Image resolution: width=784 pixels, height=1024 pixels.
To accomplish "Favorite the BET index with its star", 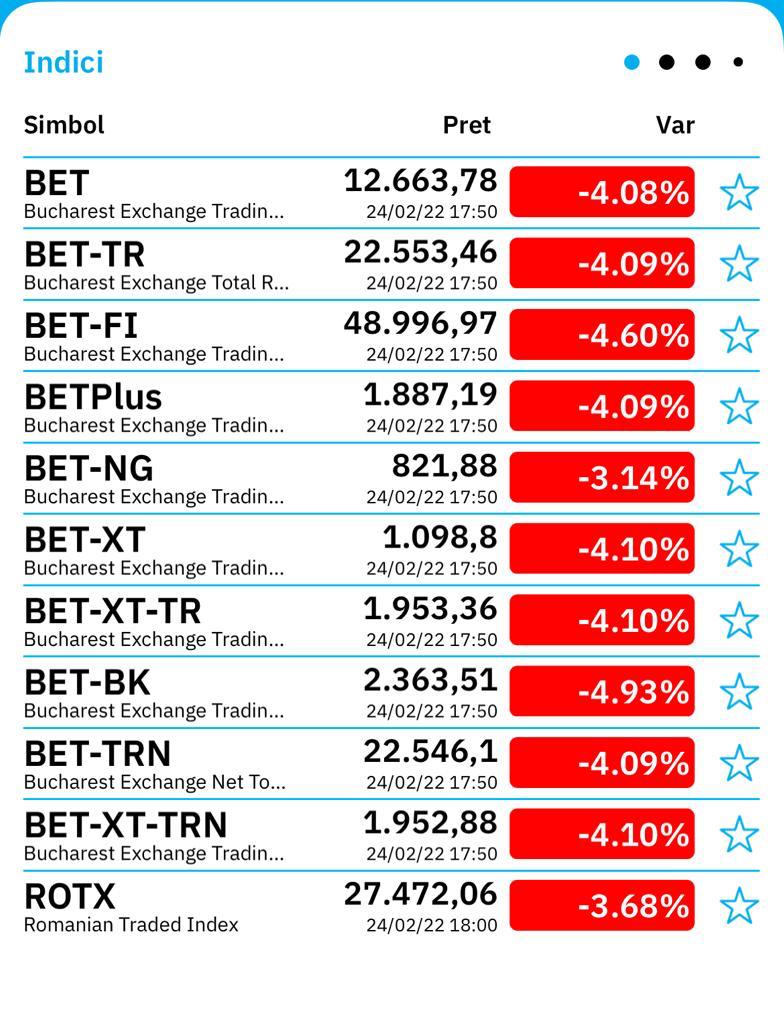I will [739, 192].
